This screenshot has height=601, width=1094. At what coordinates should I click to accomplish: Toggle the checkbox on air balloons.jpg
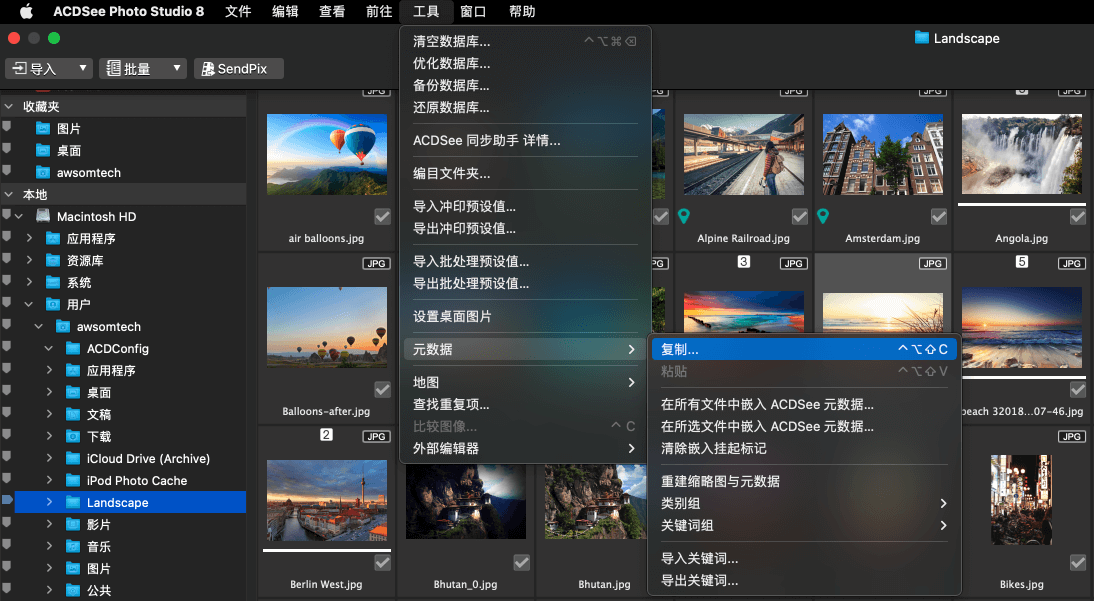pyautogui.click(x=382, y=216)
